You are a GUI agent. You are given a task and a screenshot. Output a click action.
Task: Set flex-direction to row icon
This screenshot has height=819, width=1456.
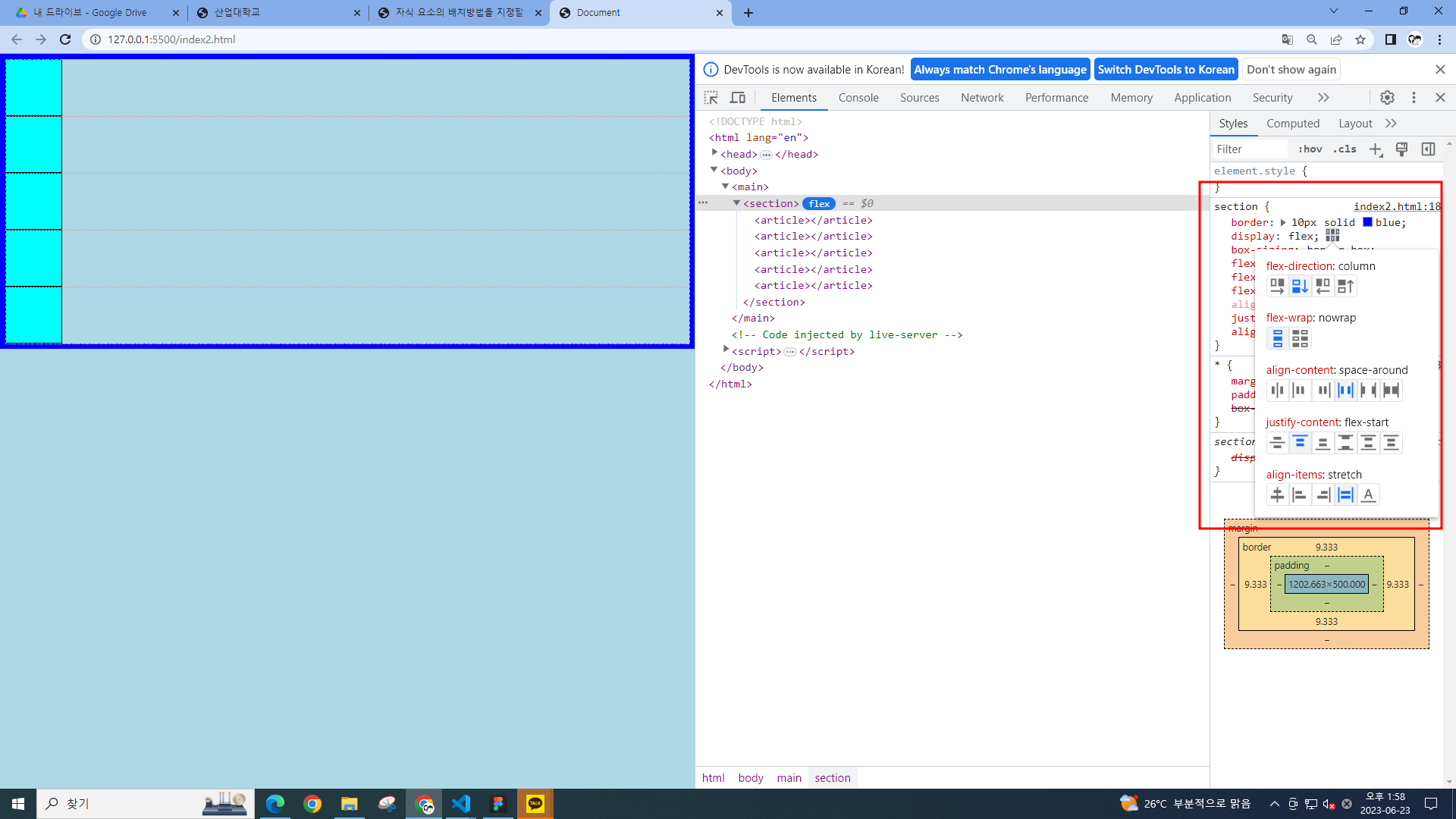click(x=1277, y=286)
